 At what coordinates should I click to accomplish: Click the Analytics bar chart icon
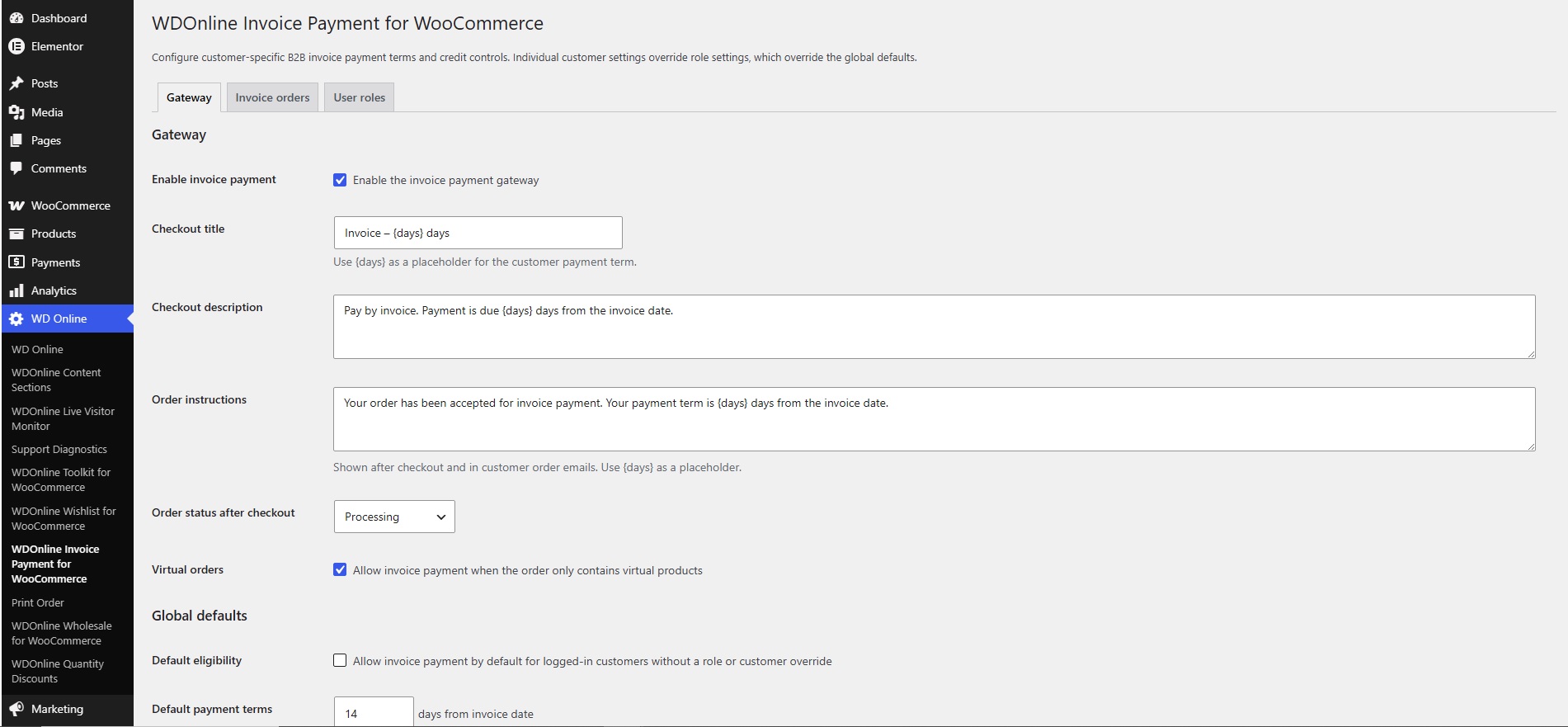[x=16, y=290]
